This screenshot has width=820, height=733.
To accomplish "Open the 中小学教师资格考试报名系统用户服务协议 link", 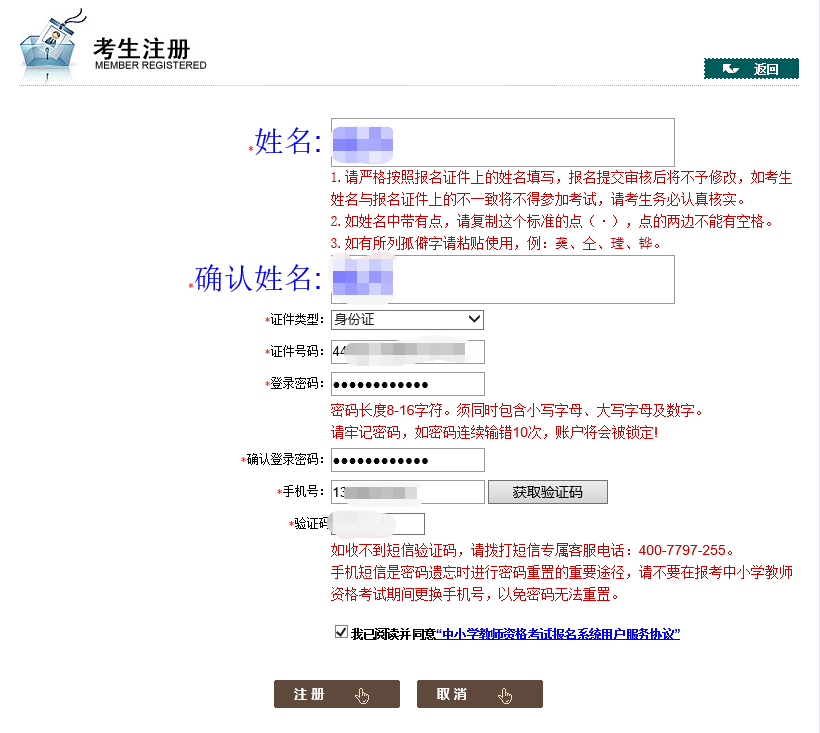I will tap(558, 634).
